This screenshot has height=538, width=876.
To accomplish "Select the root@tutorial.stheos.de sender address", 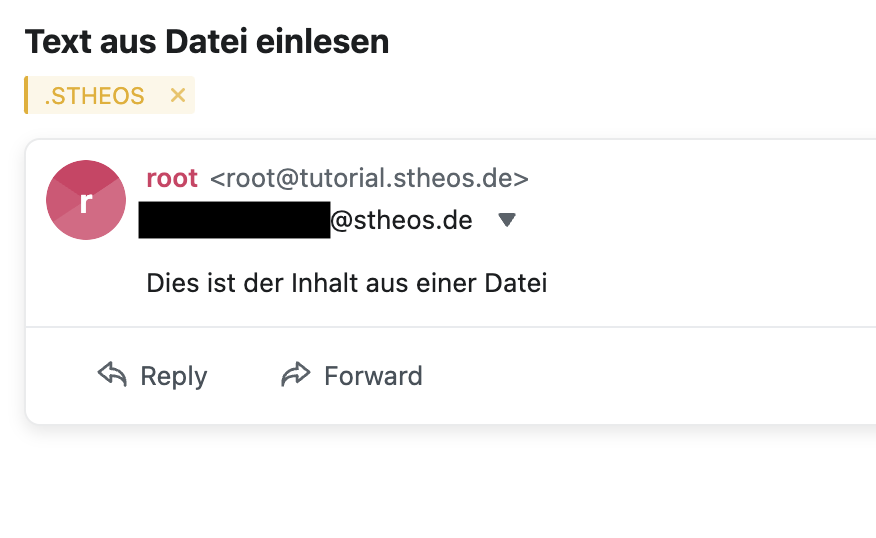I will (x=369, y=179).
